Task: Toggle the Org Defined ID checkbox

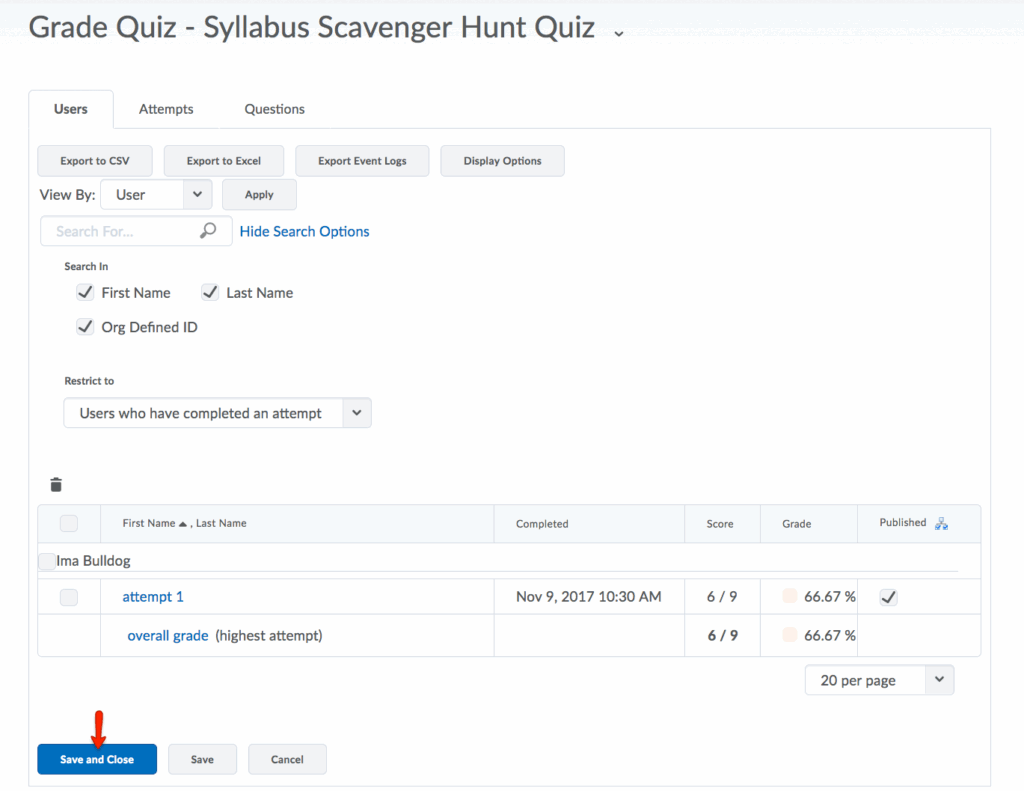Action: pos(85,327)
